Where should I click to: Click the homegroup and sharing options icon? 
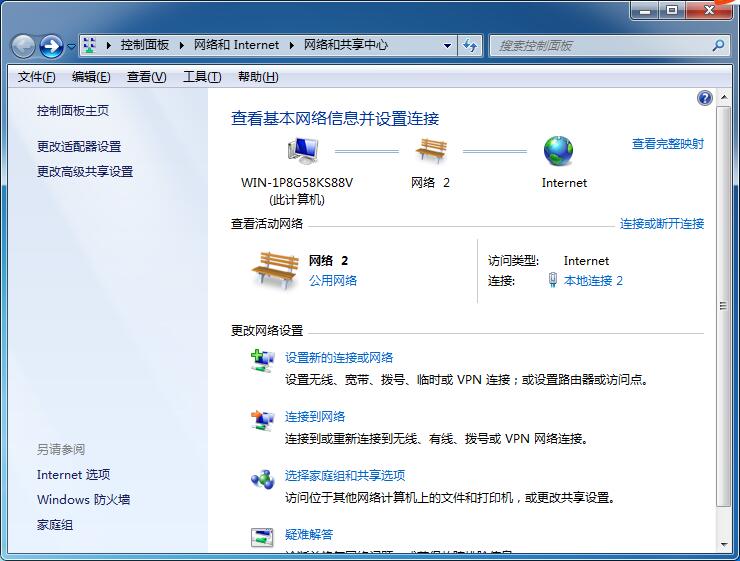(262, 480)
